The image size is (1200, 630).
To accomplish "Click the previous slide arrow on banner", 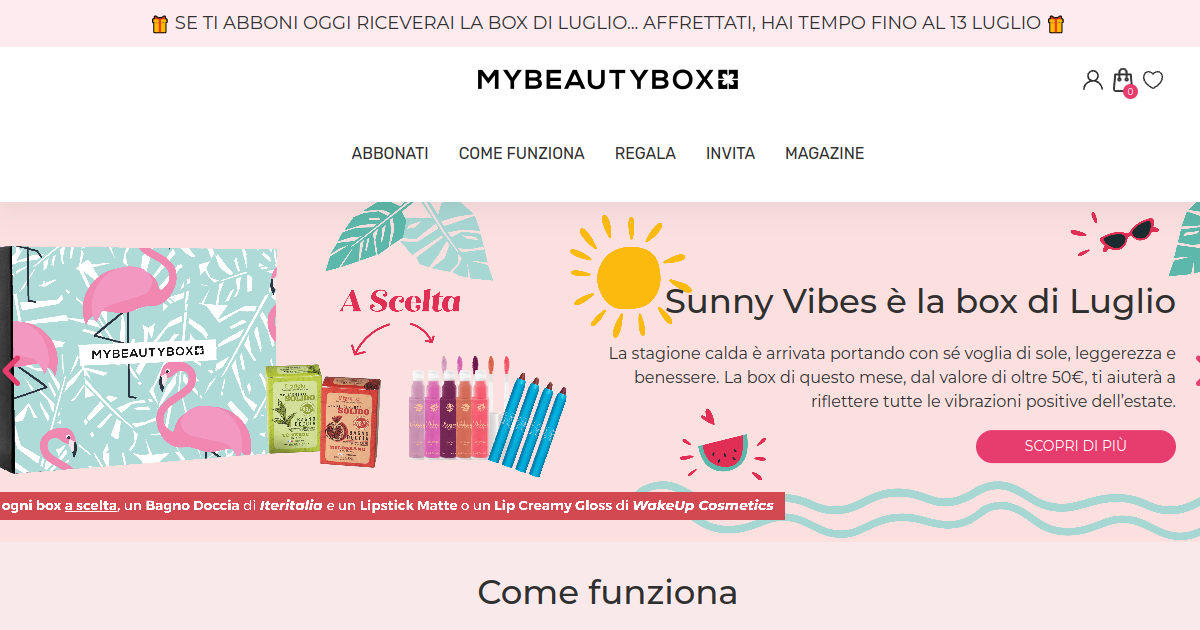I will click(x=11, y=371).
